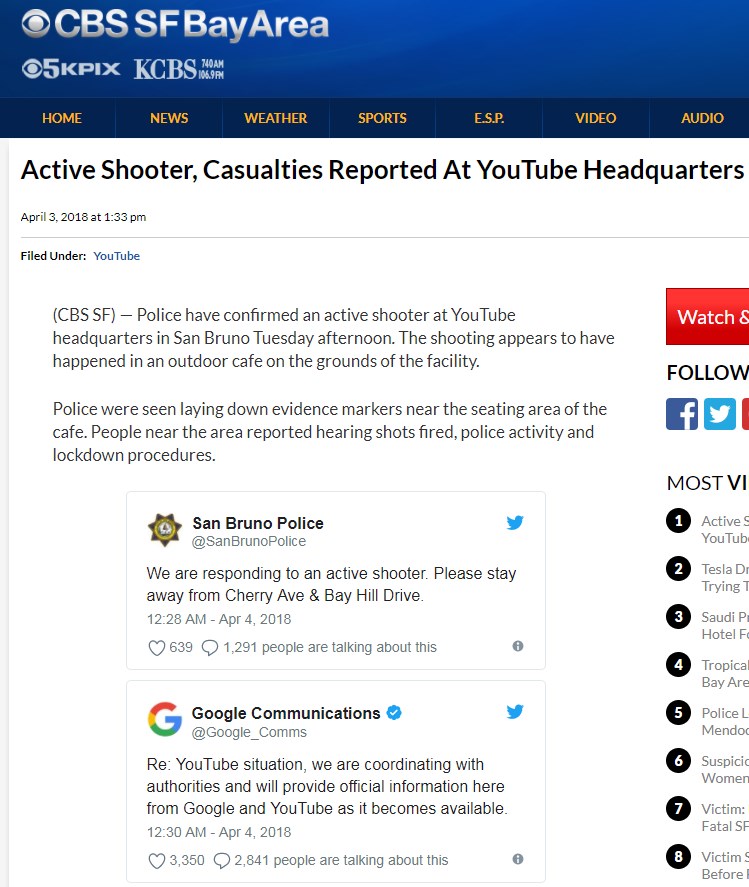This screenshot has height=887, width=749.
Task: Open most viewed story 'Saudi Pr...'
Action: tap(725, 625)
